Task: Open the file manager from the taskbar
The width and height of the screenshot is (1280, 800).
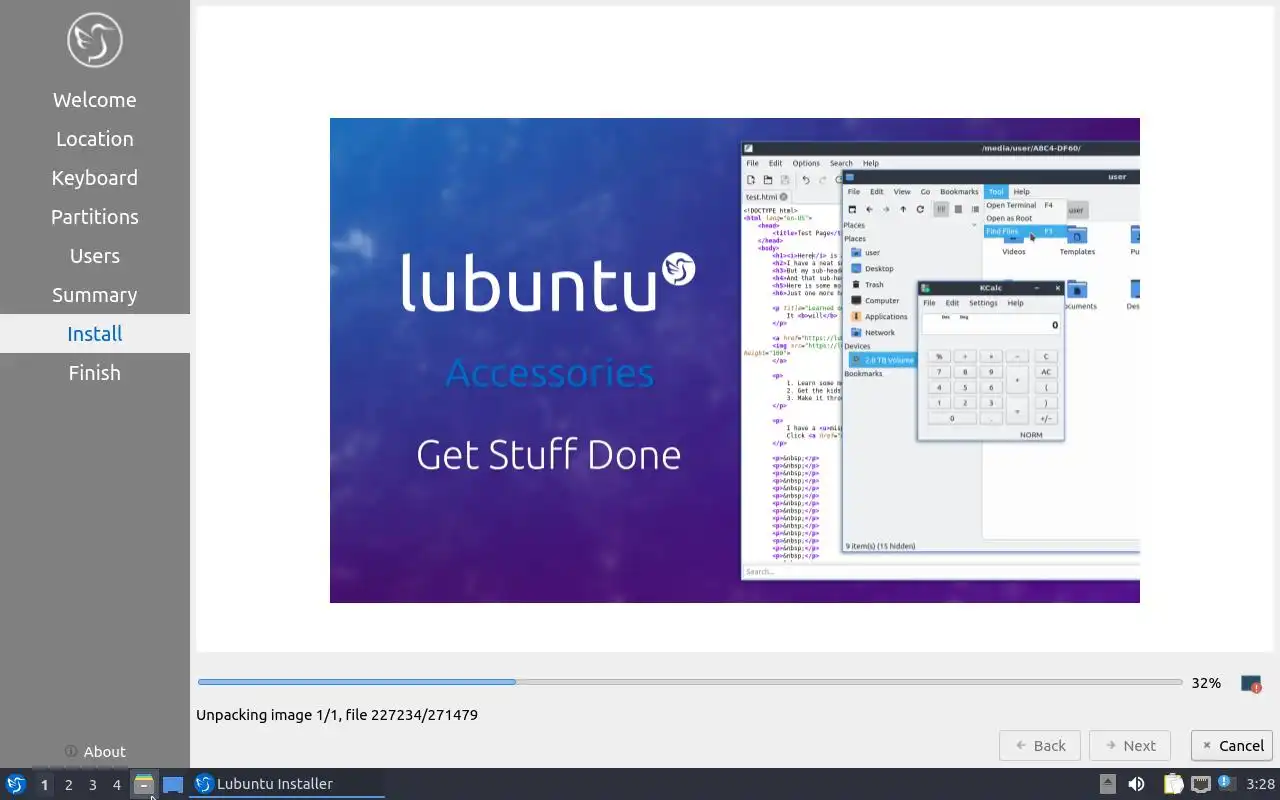Action: (144, 784)
